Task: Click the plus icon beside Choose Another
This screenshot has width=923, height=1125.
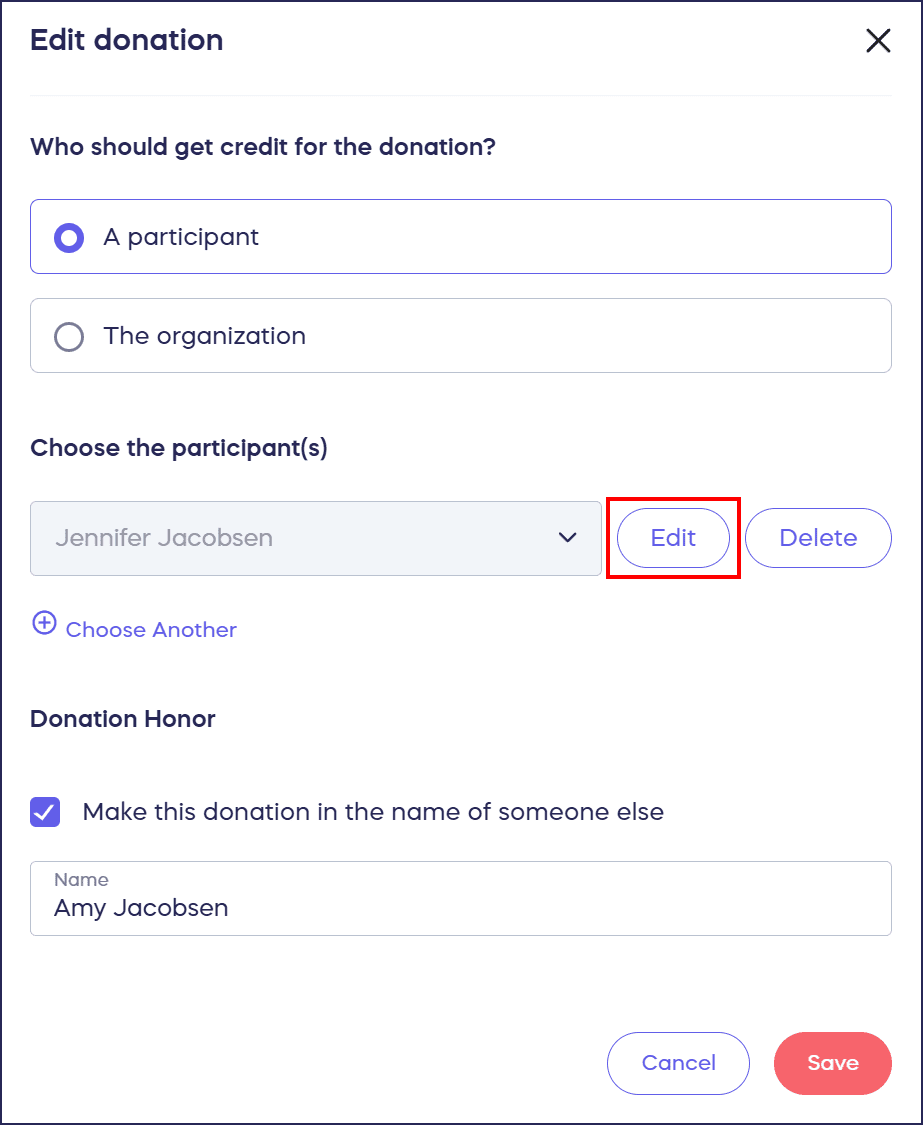Action: [44, 624]
